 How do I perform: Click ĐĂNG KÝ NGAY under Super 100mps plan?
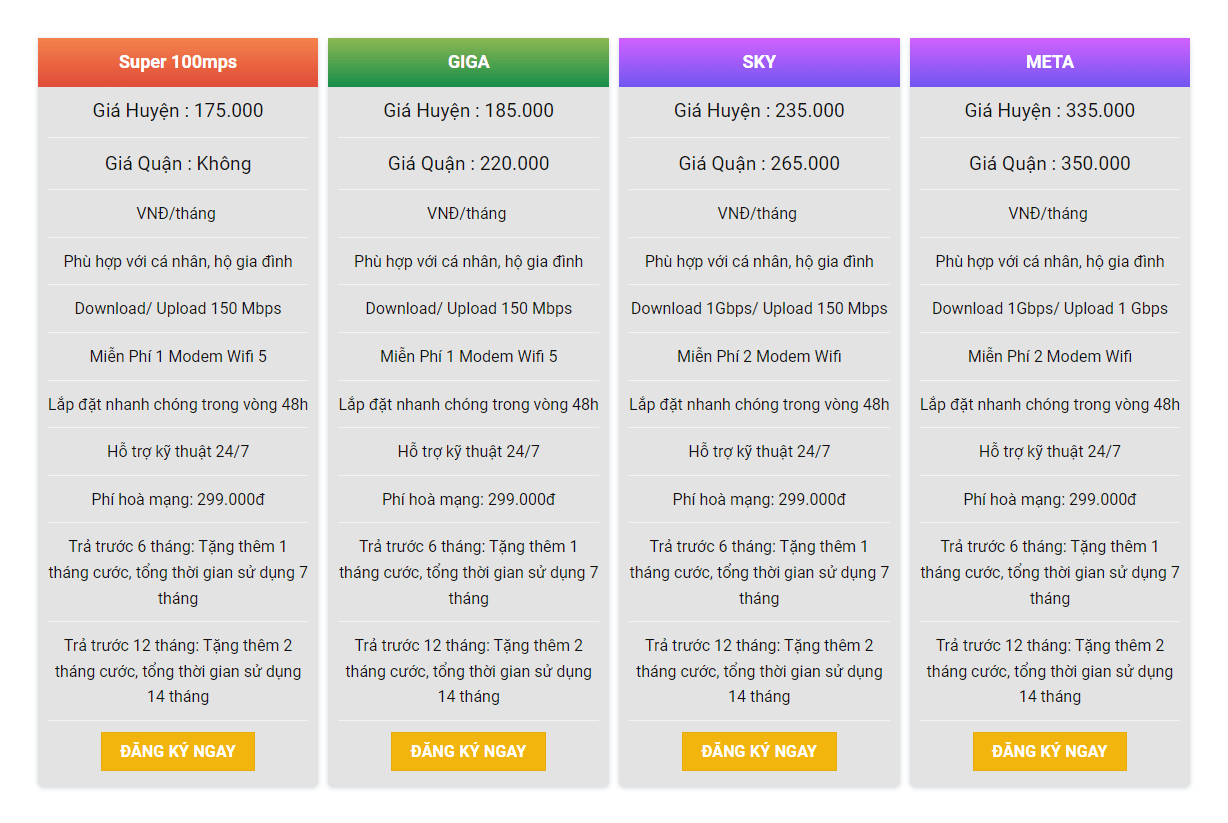click(x=177, y=751)
